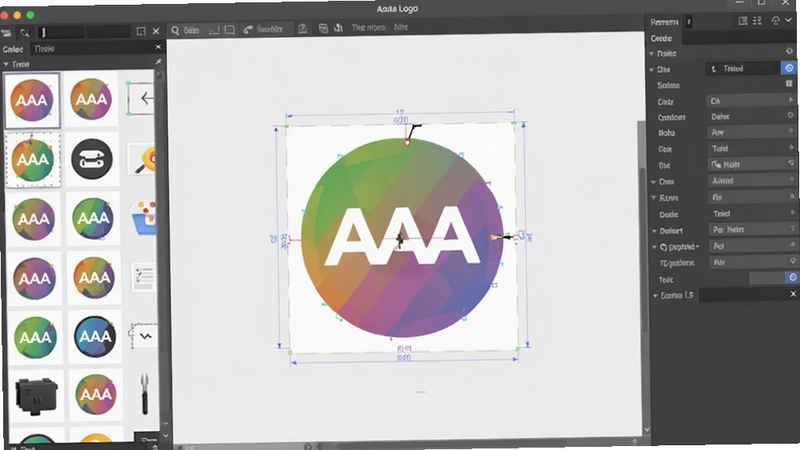
Task: Click the rotation handle at the top of the logo circle
Action: tap(408, 142)
